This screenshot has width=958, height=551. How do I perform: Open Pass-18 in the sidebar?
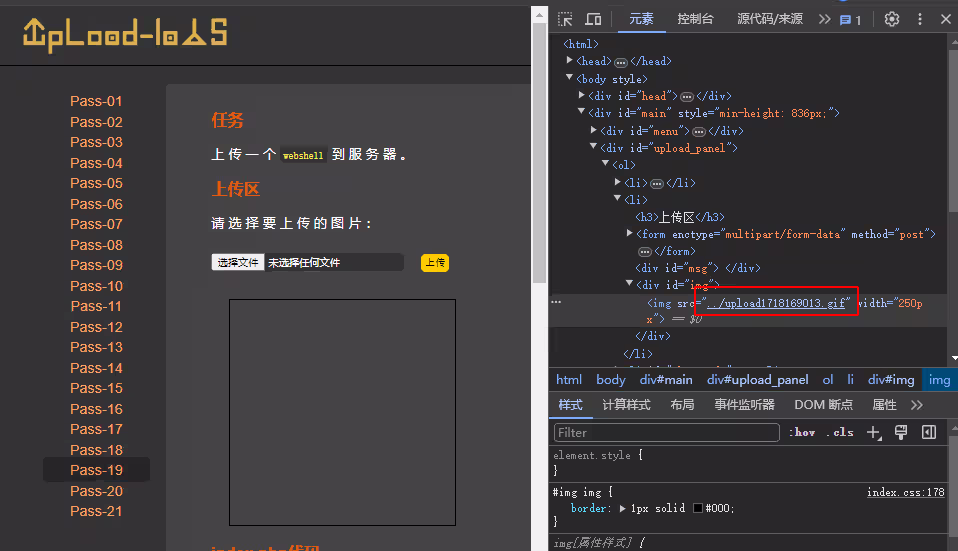pyautogui.click(x=96, y=450)
